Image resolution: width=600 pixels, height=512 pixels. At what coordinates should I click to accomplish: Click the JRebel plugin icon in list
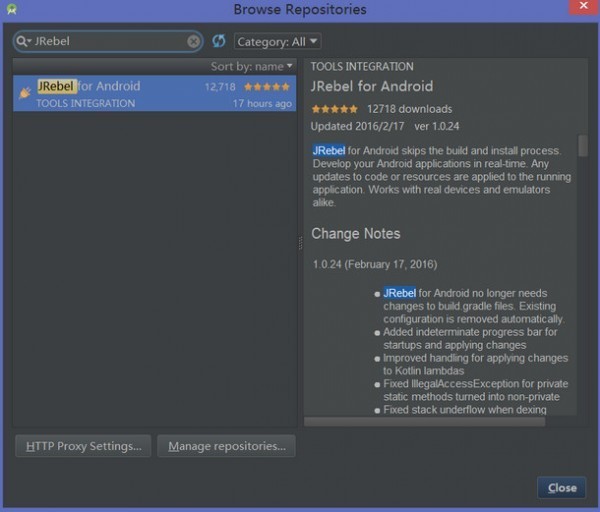pyautogui.click(x=25, y=93)
